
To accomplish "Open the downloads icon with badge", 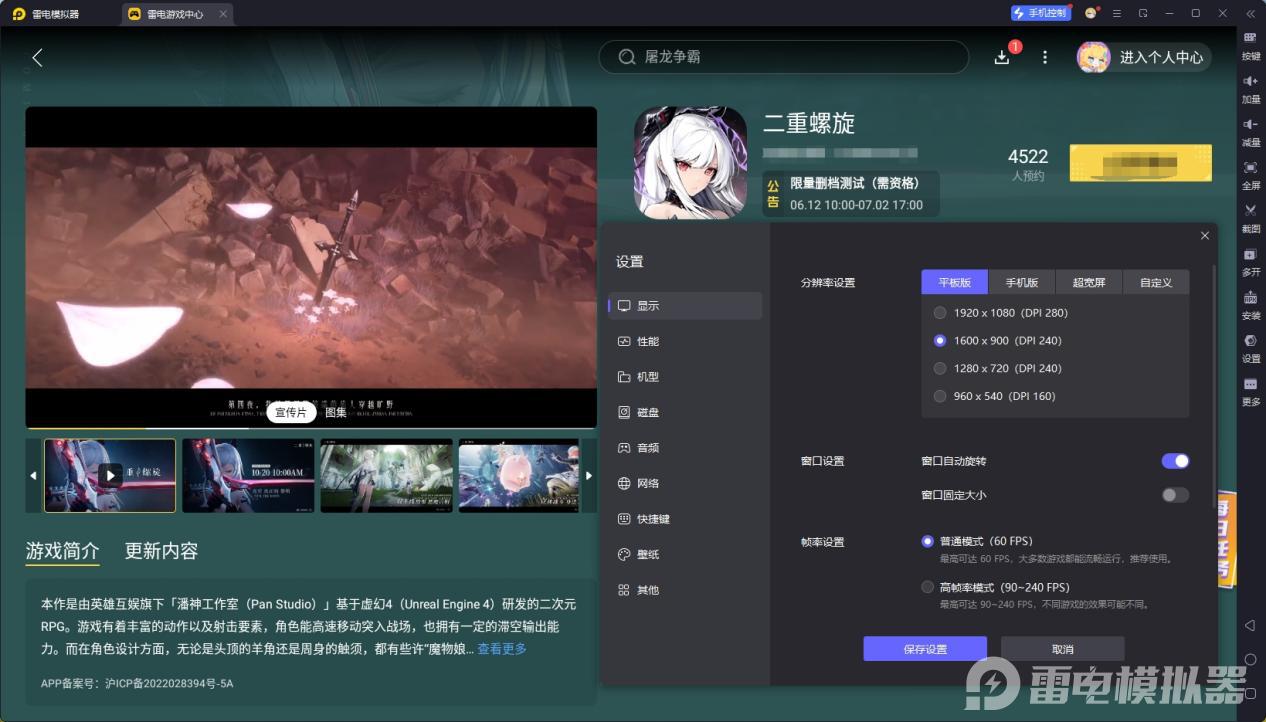I will pos(1003,57).
